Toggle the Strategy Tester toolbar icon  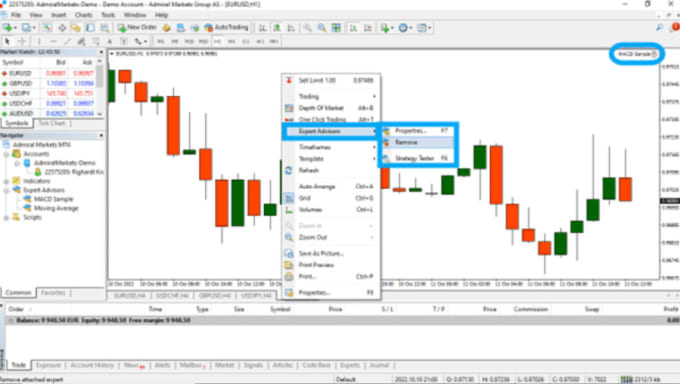click(105, 27)
